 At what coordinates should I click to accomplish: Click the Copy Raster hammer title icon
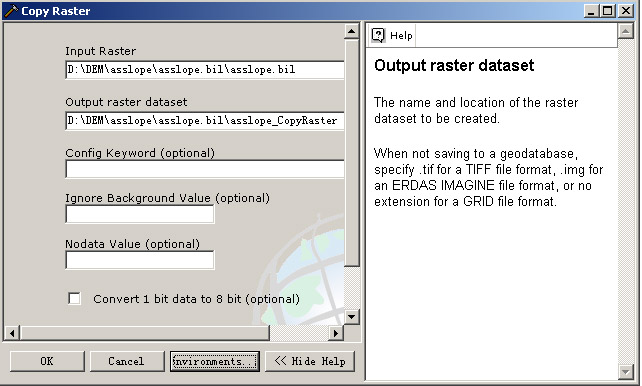click(x=11, y=11)
